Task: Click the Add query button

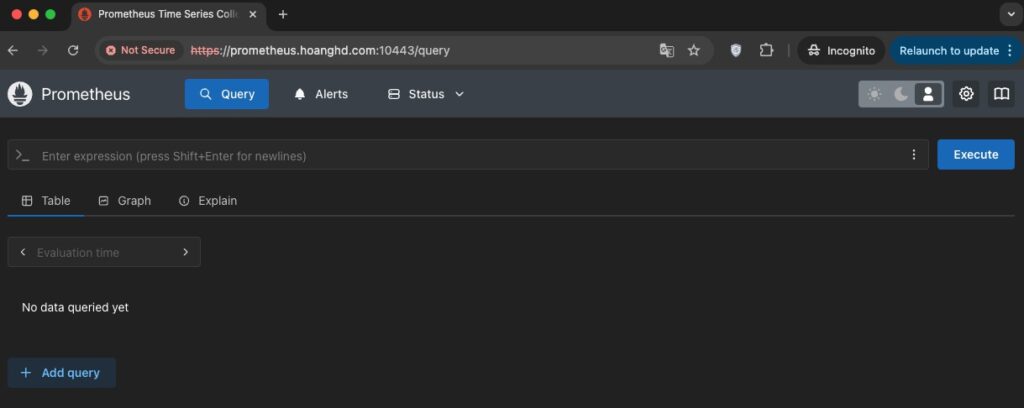Action: 61,373
